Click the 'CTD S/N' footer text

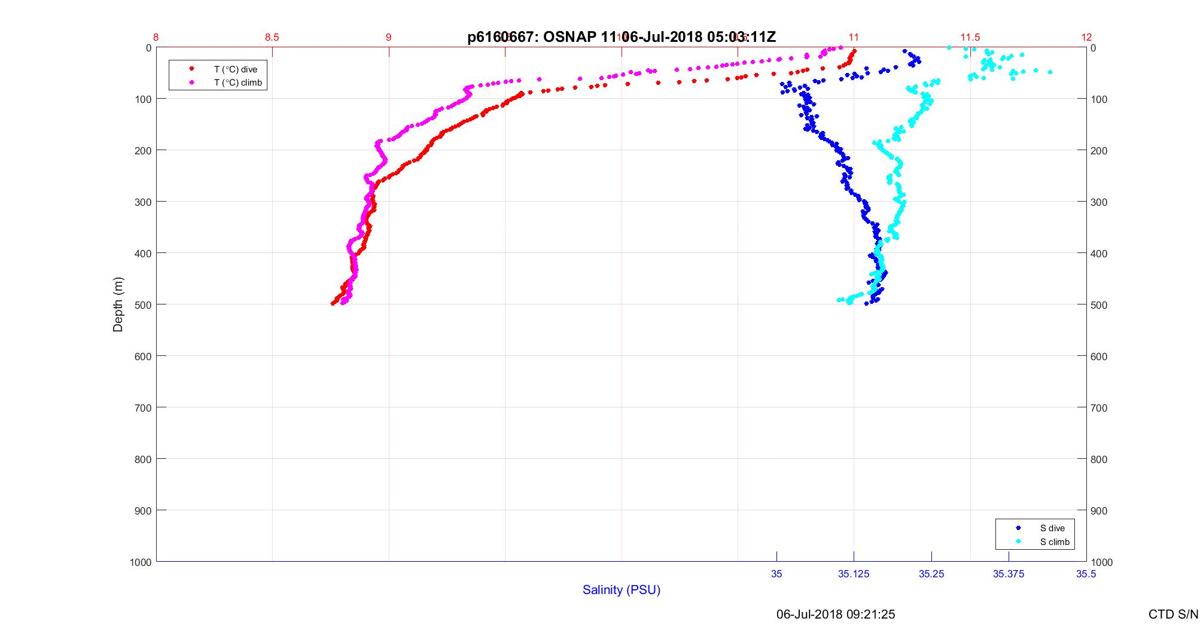click(1174, 614)
